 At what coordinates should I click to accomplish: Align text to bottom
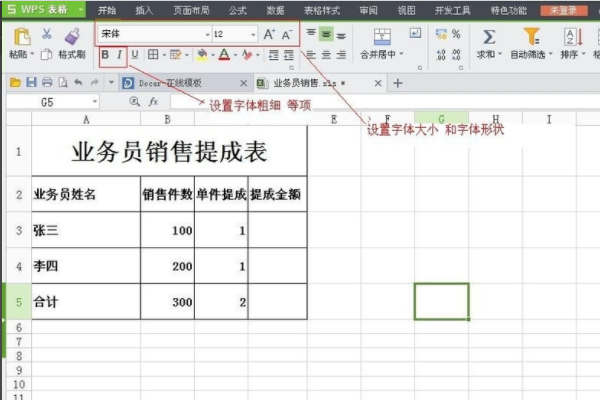click(x=341, y=35)
